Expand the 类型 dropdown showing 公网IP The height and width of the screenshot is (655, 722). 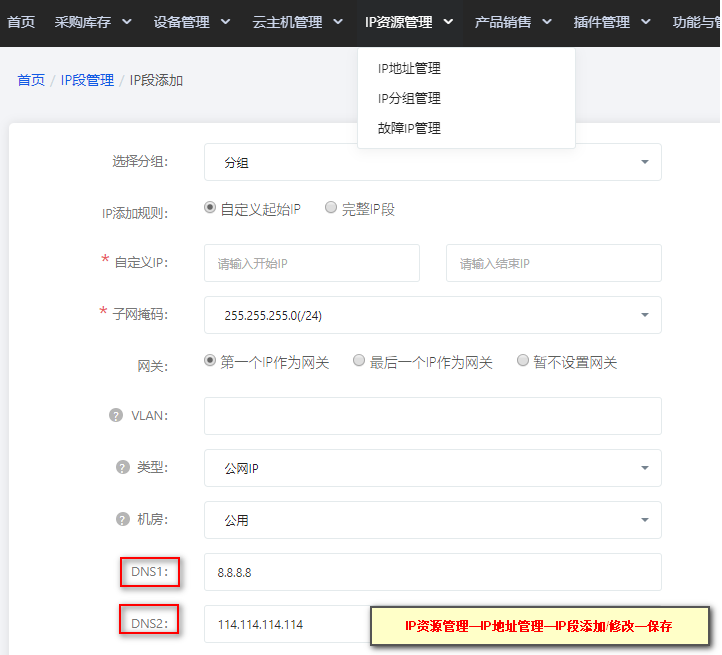pyautogui.click(x=432, y=468)
